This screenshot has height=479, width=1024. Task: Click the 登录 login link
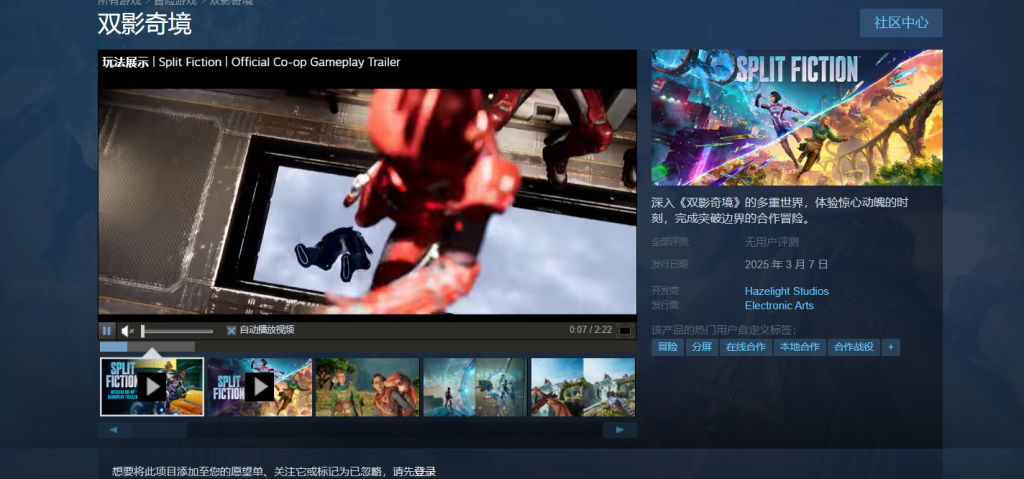click(425, 472)
